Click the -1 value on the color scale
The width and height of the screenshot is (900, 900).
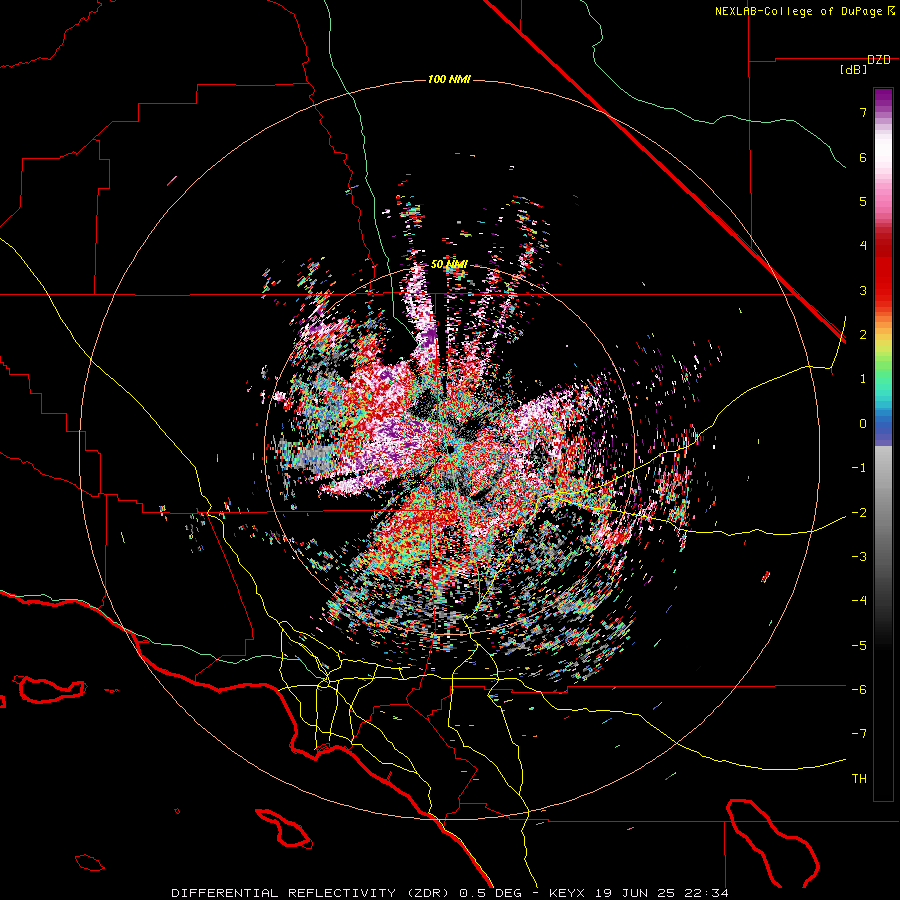859,468
